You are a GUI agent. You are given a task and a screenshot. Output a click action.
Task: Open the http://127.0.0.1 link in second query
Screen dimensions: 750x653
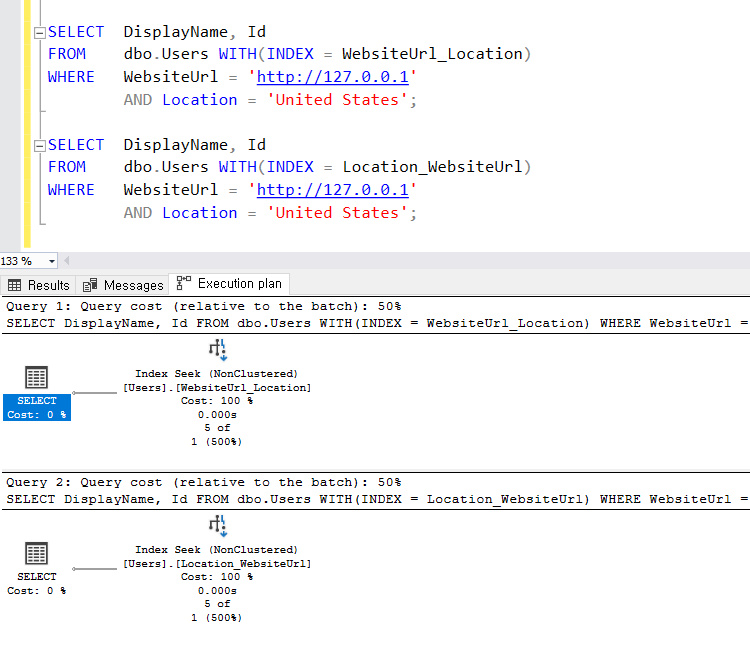click(333, 190)
